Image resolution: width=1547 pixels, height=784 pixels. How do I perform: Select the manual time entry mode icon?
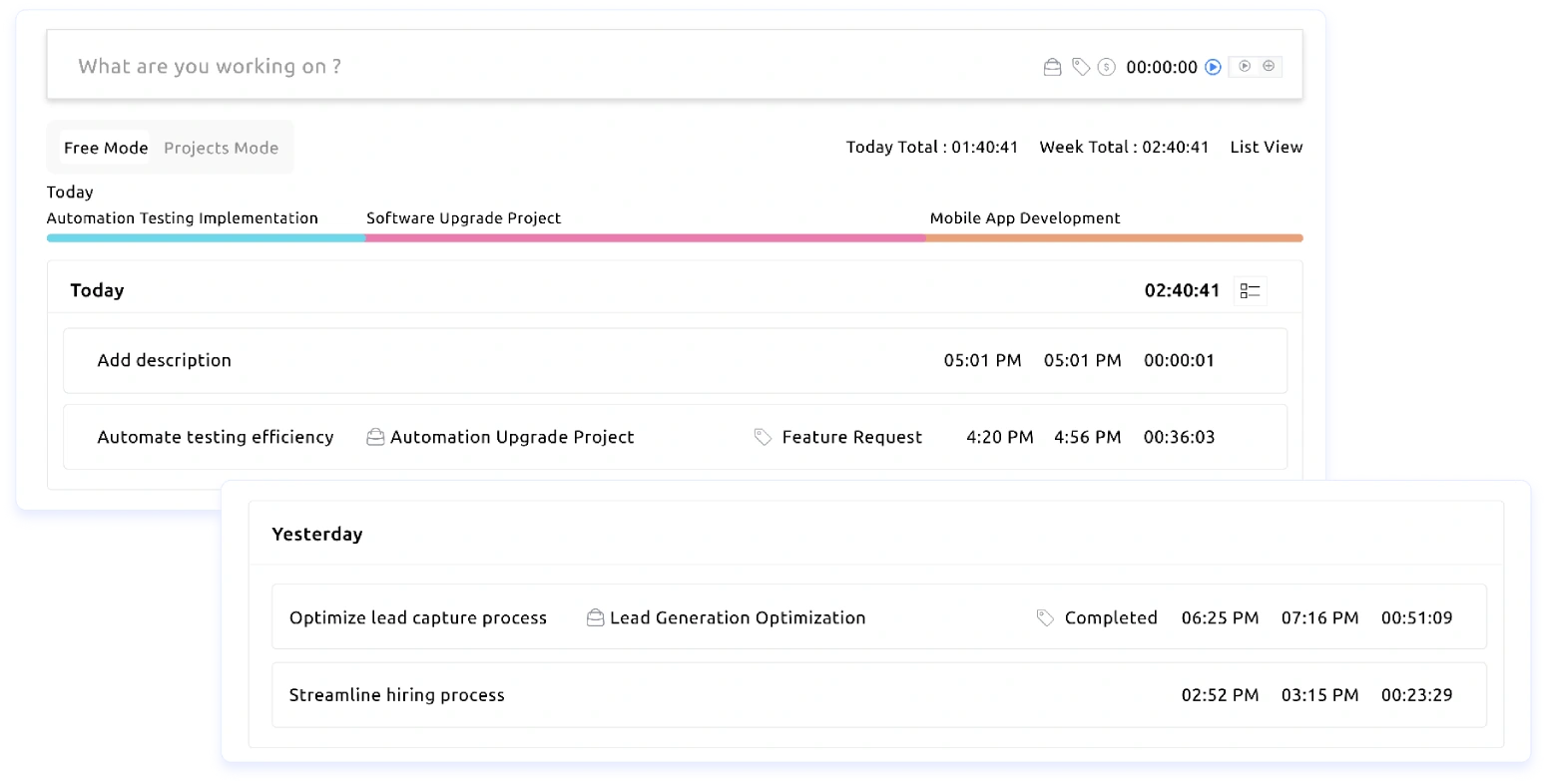click(1245, 66)
